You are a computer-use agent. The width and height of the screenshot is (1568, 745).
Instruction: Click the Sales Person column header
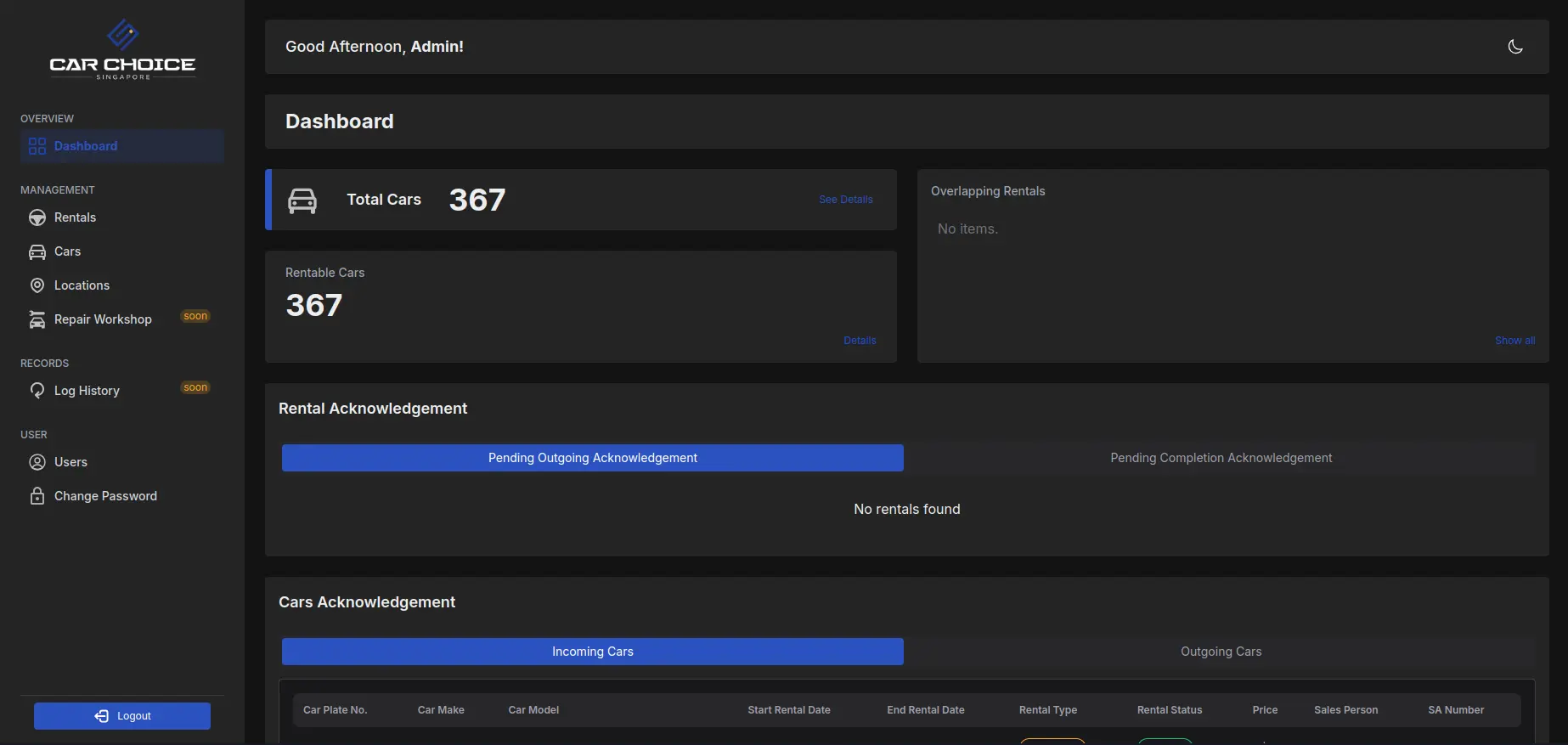pyautogui.click(x=1346, y=710)
